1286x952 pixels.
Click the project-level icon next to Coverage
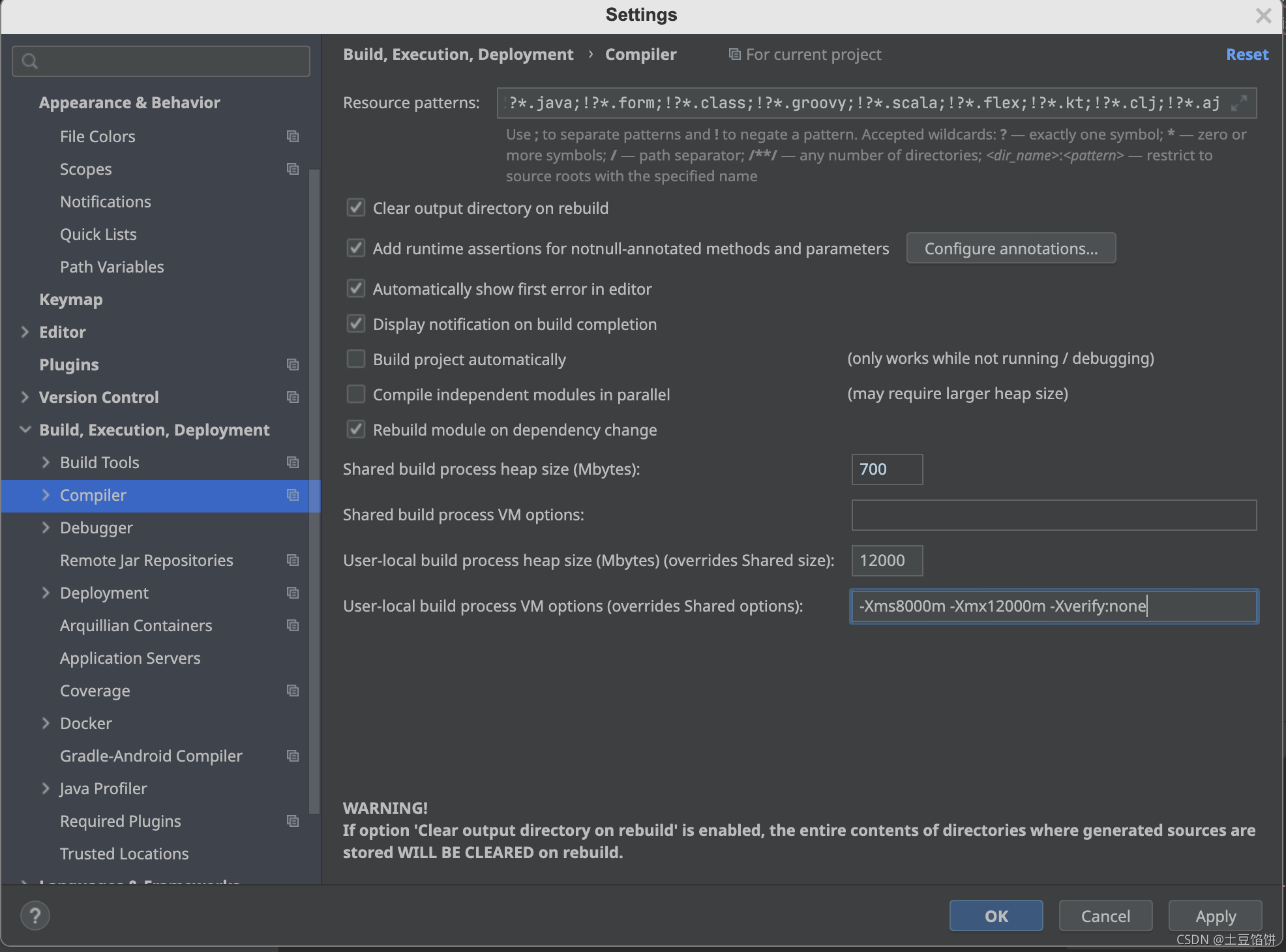coord(293,691)
